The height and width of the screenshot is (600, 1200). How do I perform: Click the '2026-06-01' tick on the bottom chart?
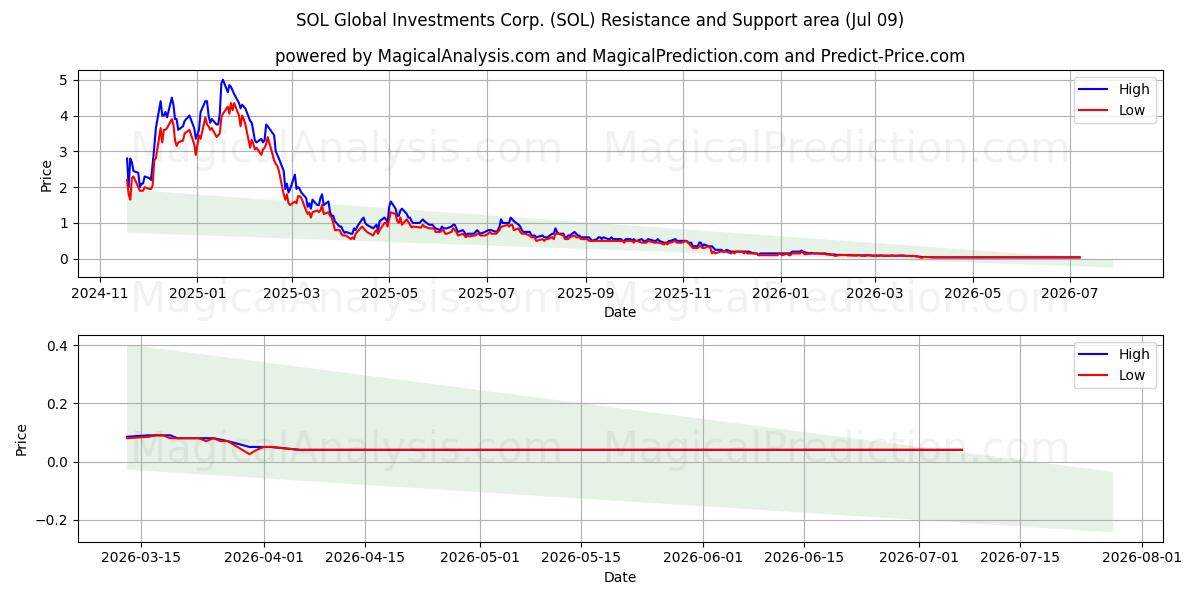click(705, 559)
